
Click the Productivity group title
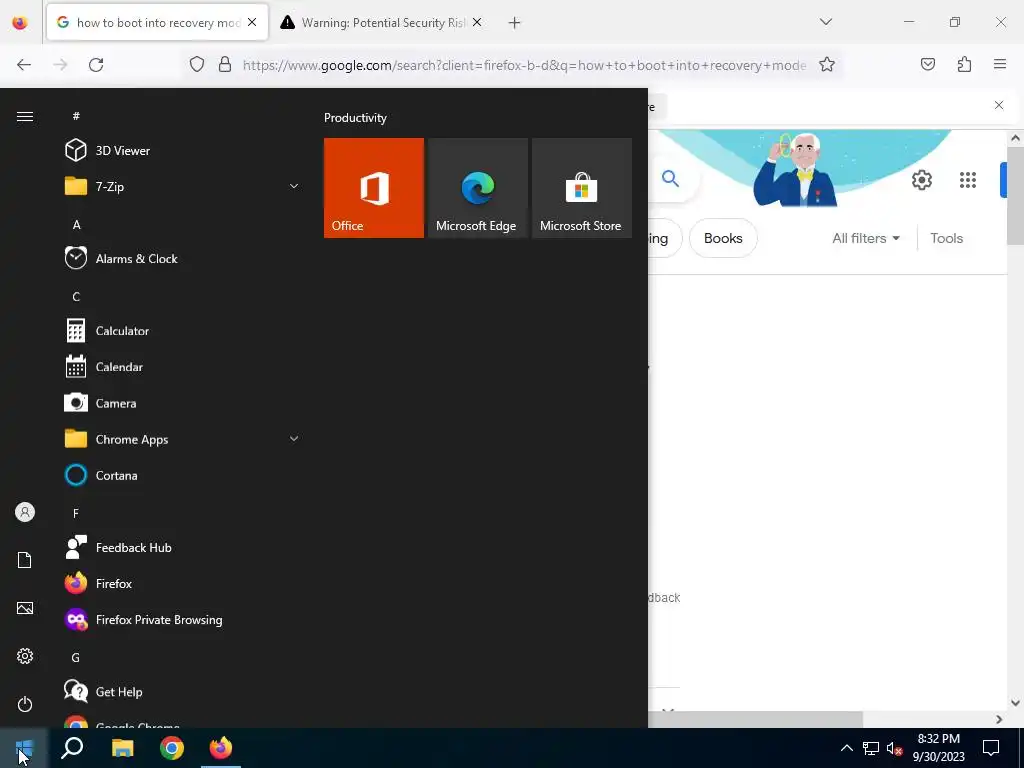355,118
